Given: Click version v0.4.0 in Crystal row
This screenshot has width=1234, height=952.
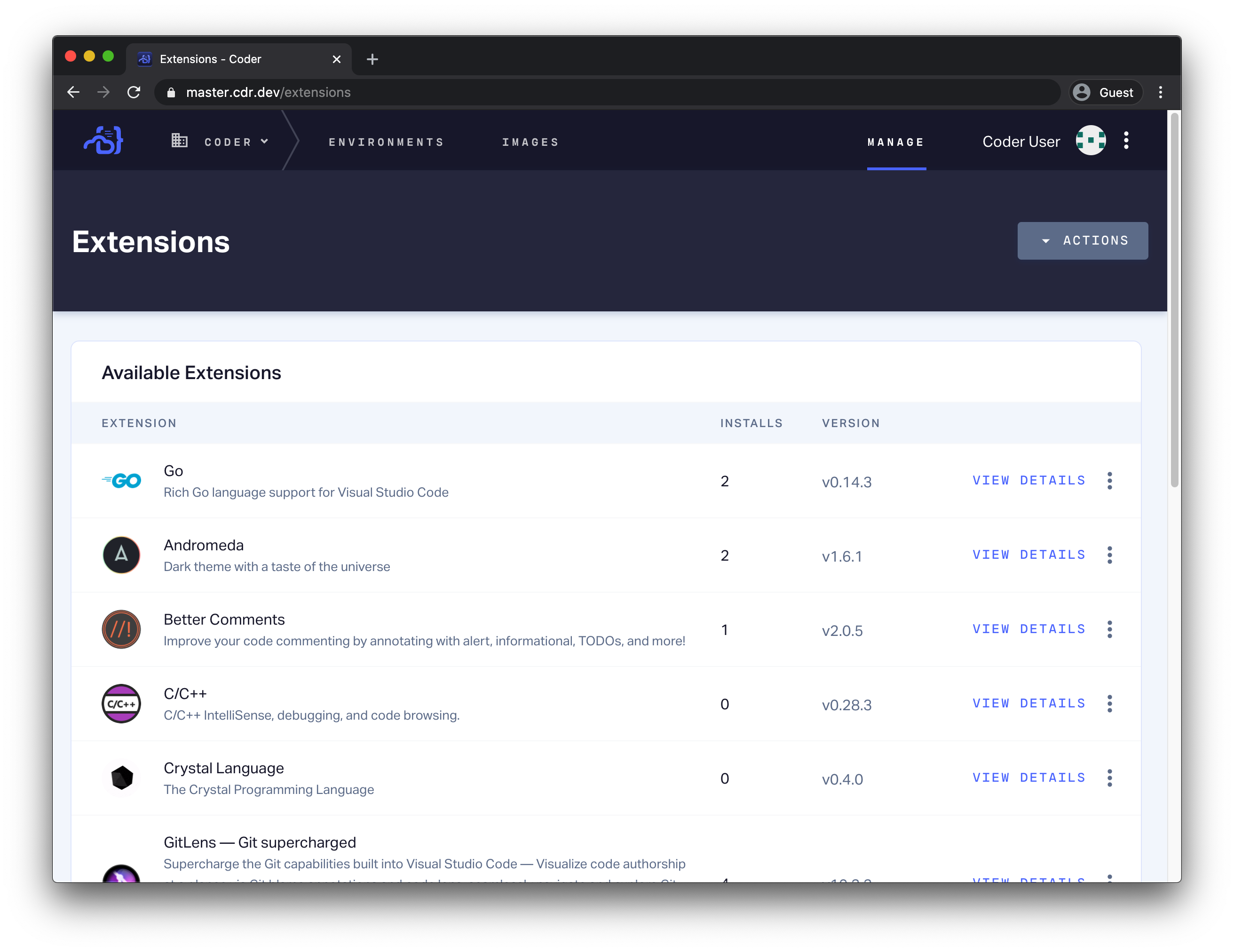Looking at the screenshot, I should (842, 779).
